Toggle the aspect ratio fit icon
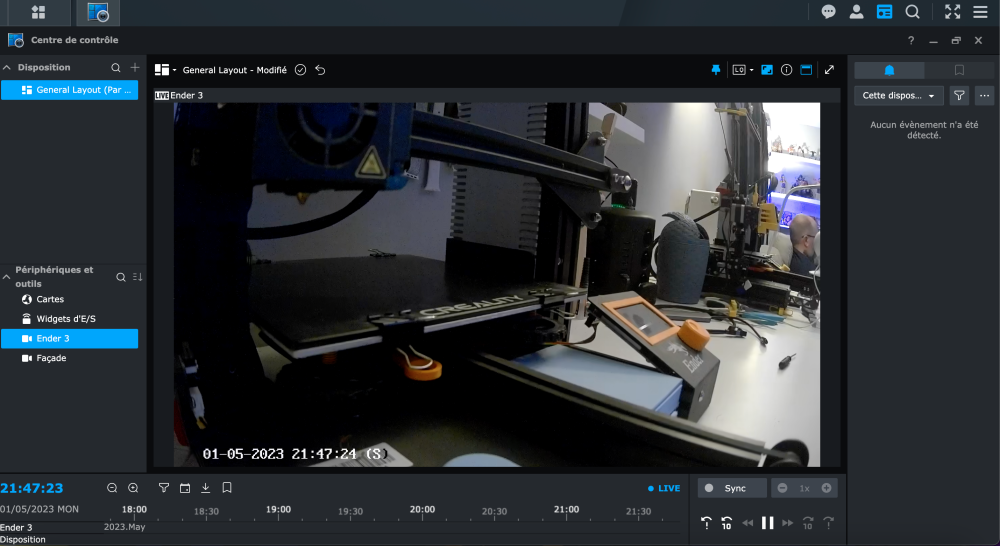 (767, 70)
